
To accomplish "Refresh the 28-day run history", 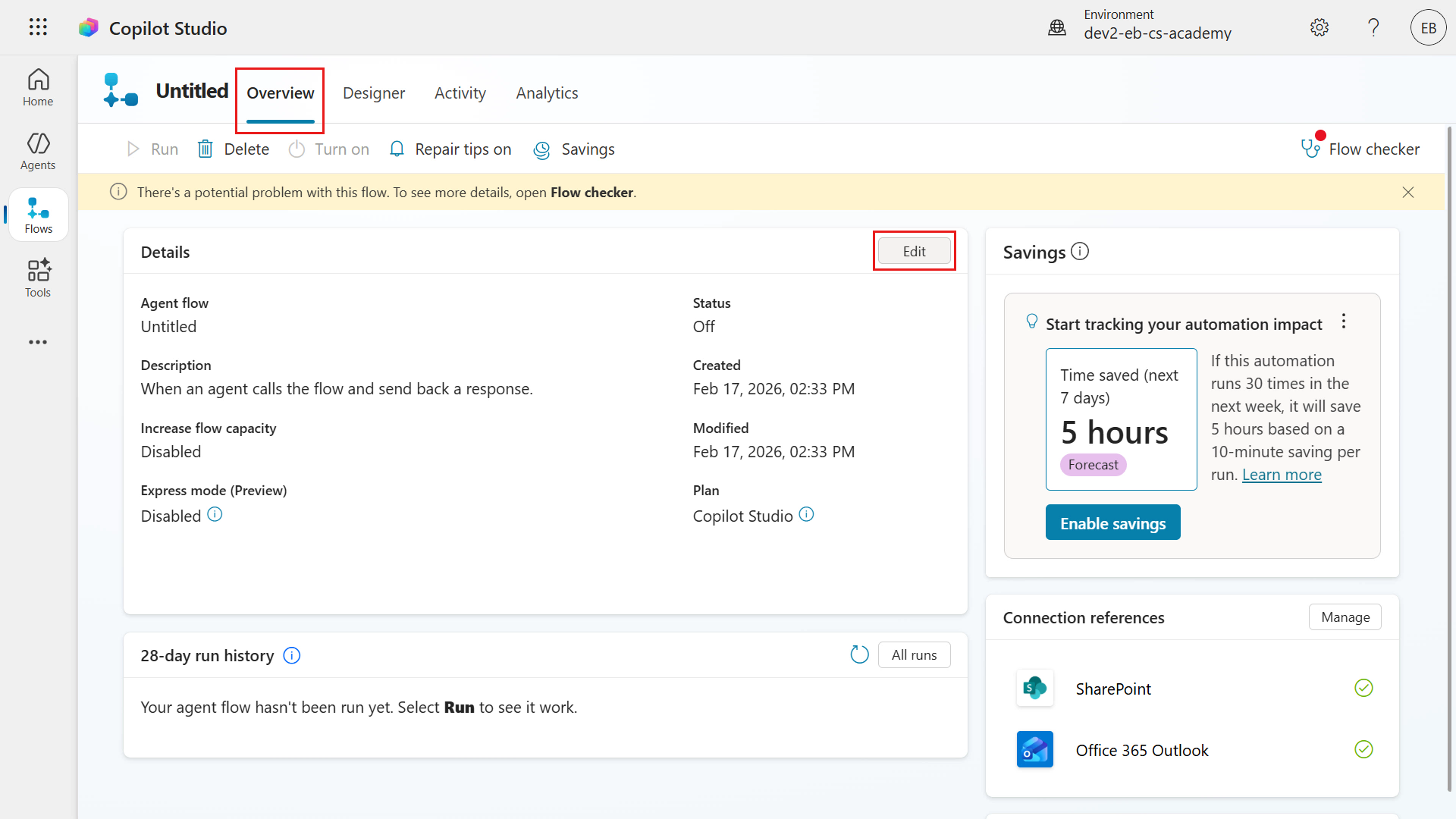I will 859,654.
